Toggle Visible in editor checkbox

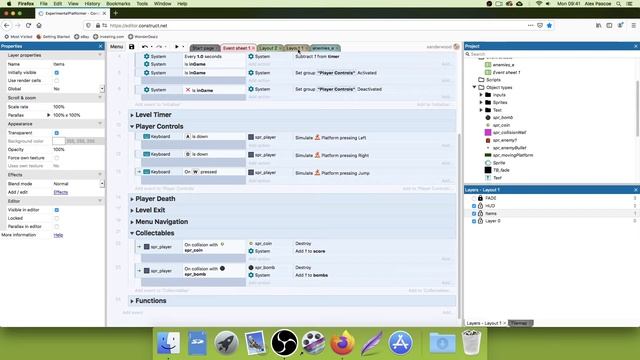point(57,210)
